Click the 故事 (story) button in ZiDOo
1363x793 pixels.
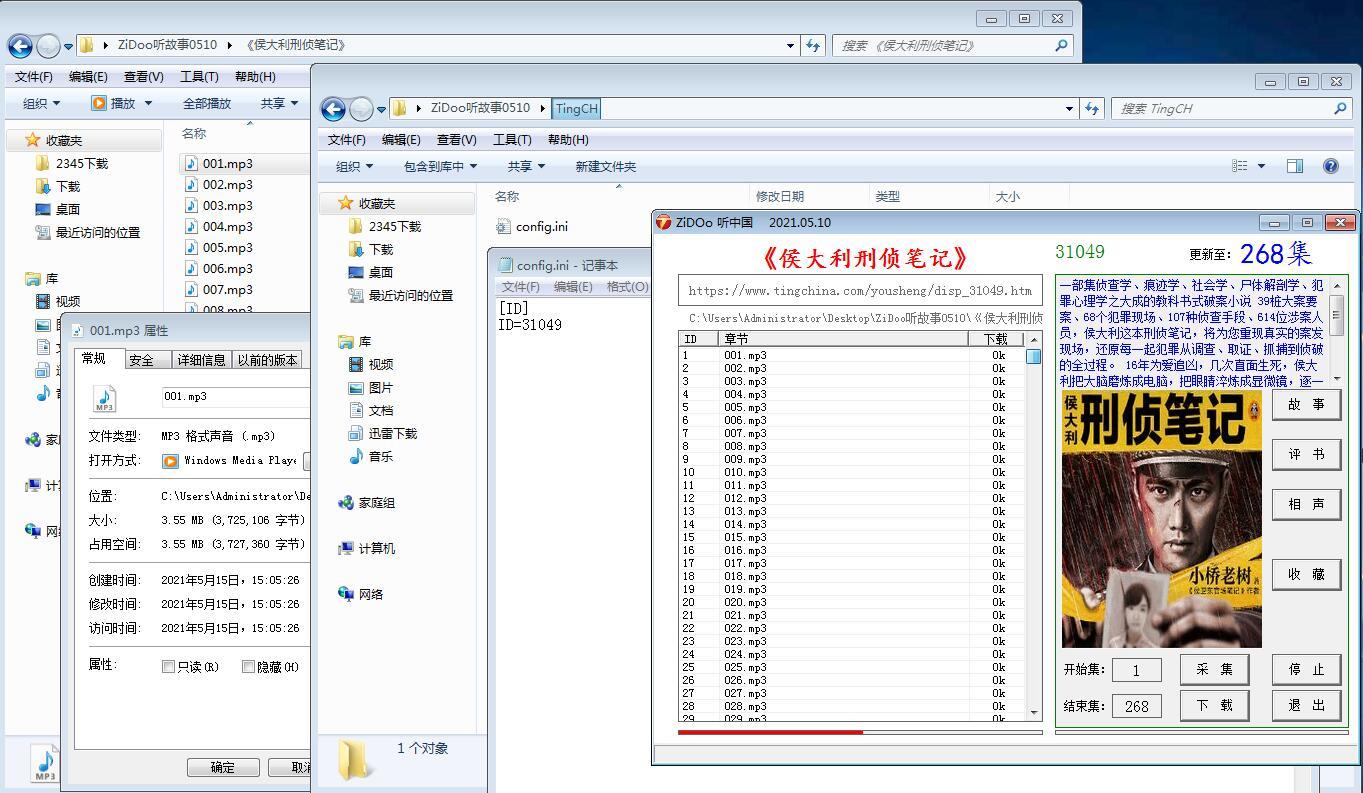(x=1306, y=405)
